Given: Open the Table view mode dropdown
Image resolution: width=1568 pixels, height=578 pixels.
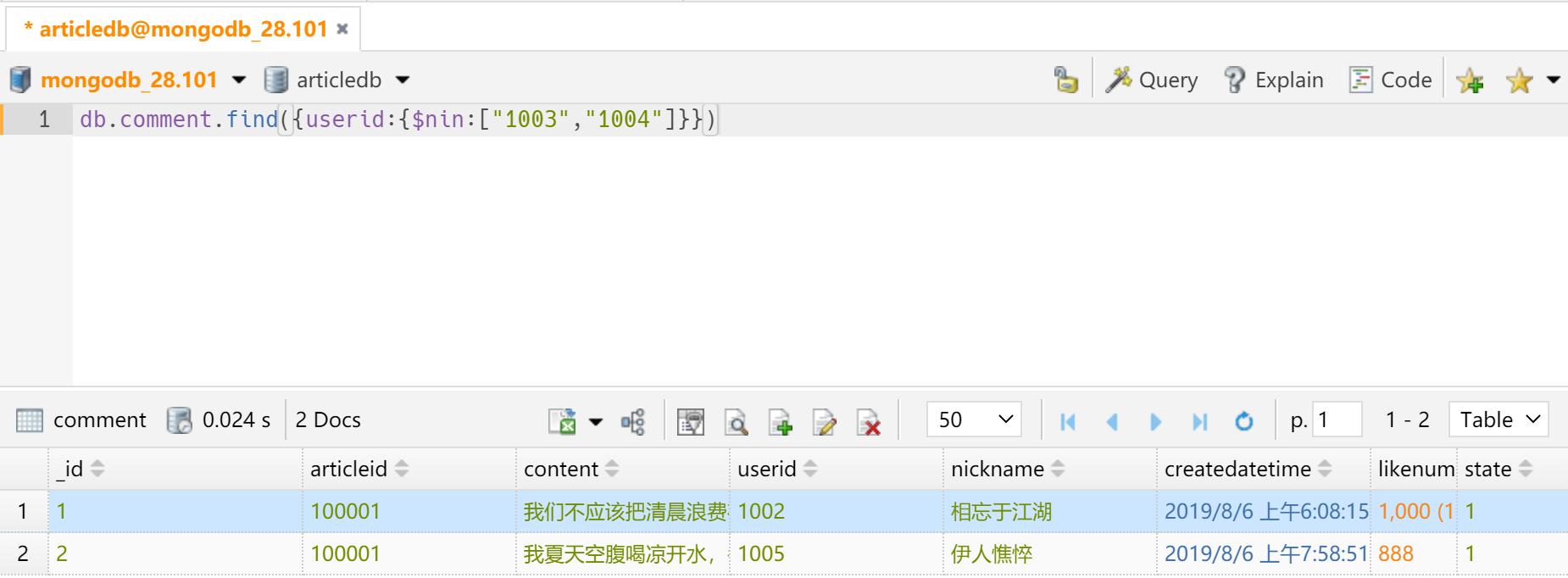Looking at the screenshot, I should click(1498, 420).
